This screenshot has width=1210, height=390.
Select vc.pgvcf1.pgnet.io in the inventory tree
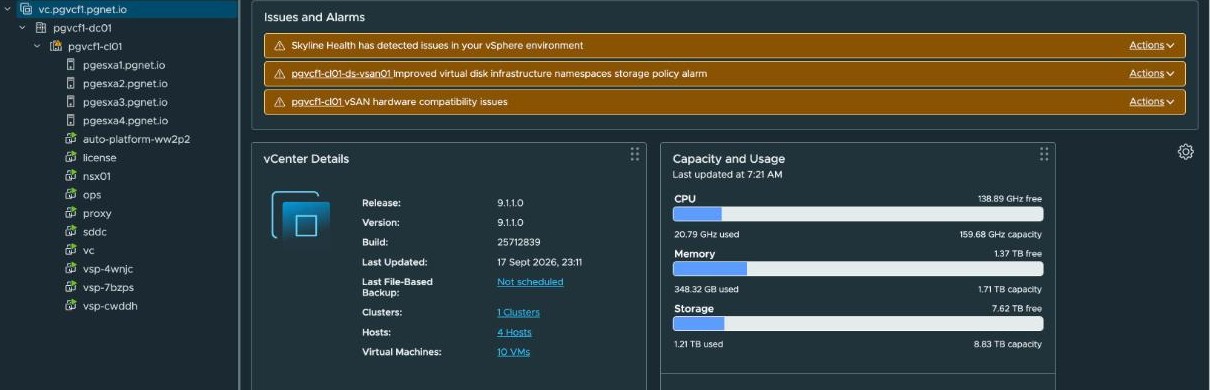[x=83, y=9]
